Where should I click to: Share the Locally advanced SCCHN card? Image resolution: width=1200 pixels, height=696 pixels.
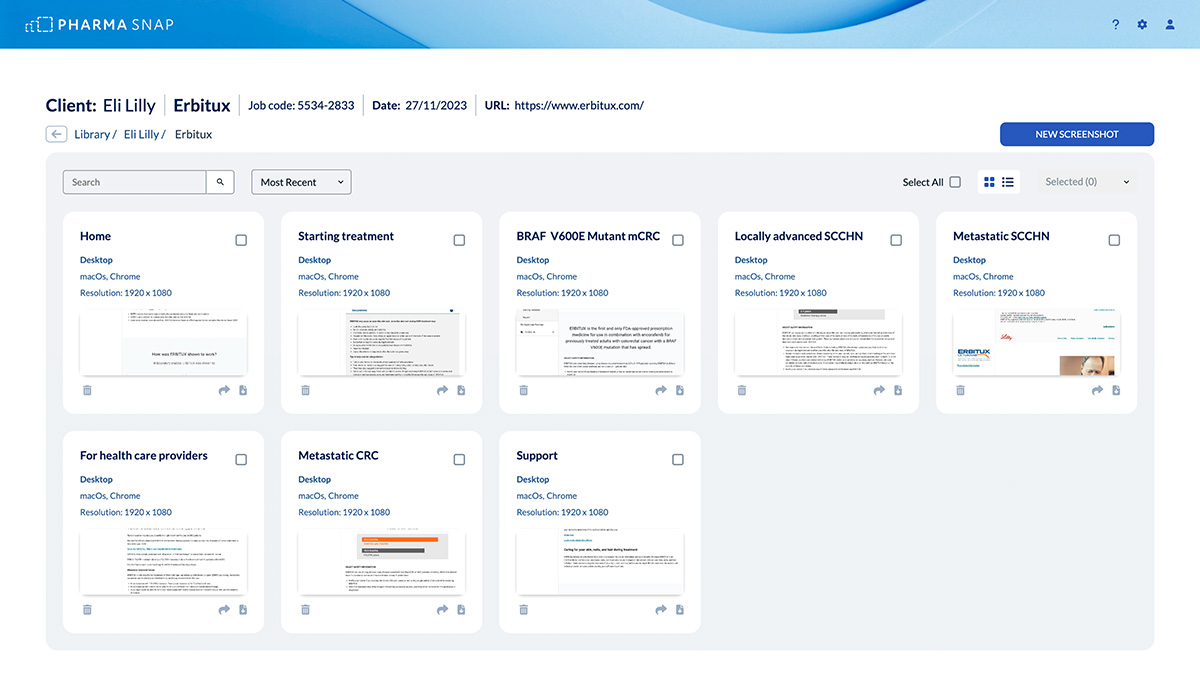click(x=878, y=390)
